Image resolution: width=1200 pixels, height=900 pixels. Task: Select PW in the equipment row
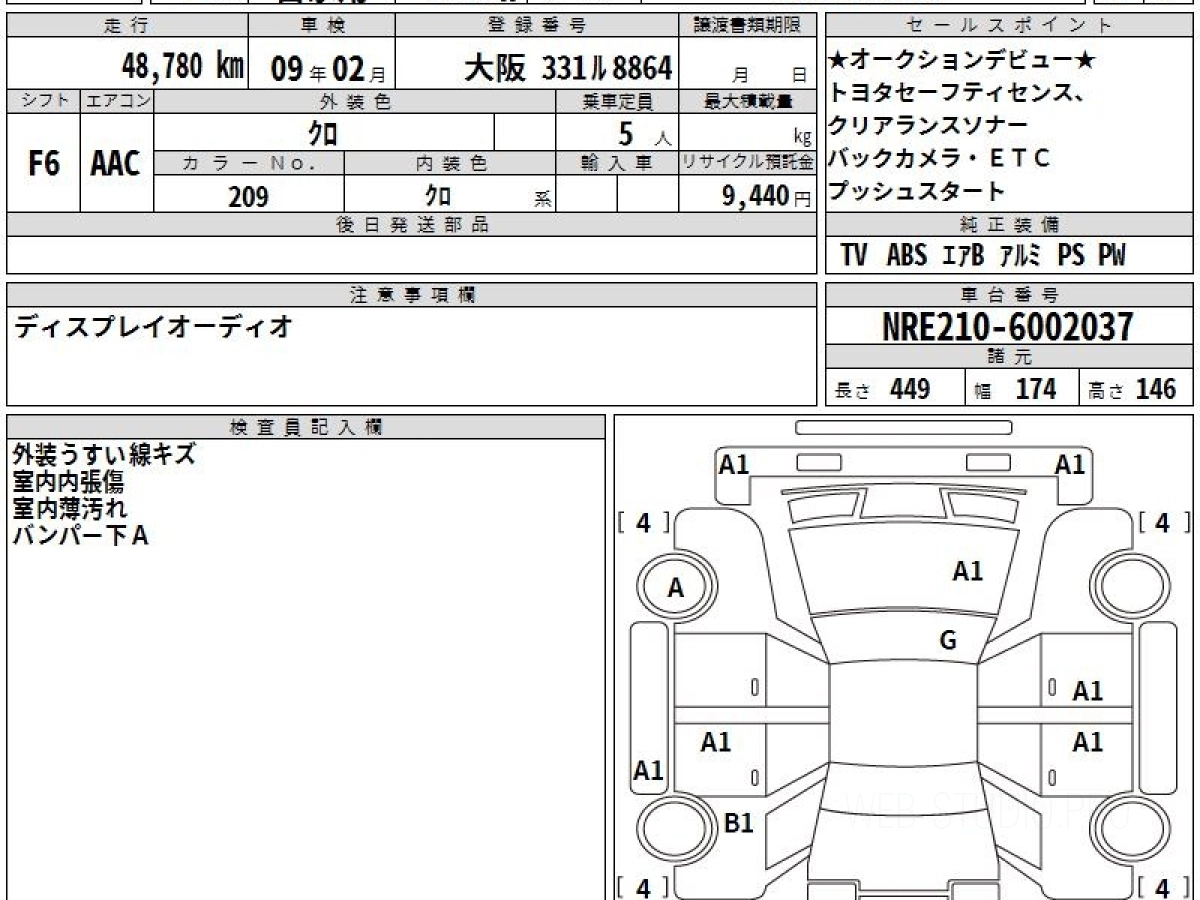point(1112,256)
